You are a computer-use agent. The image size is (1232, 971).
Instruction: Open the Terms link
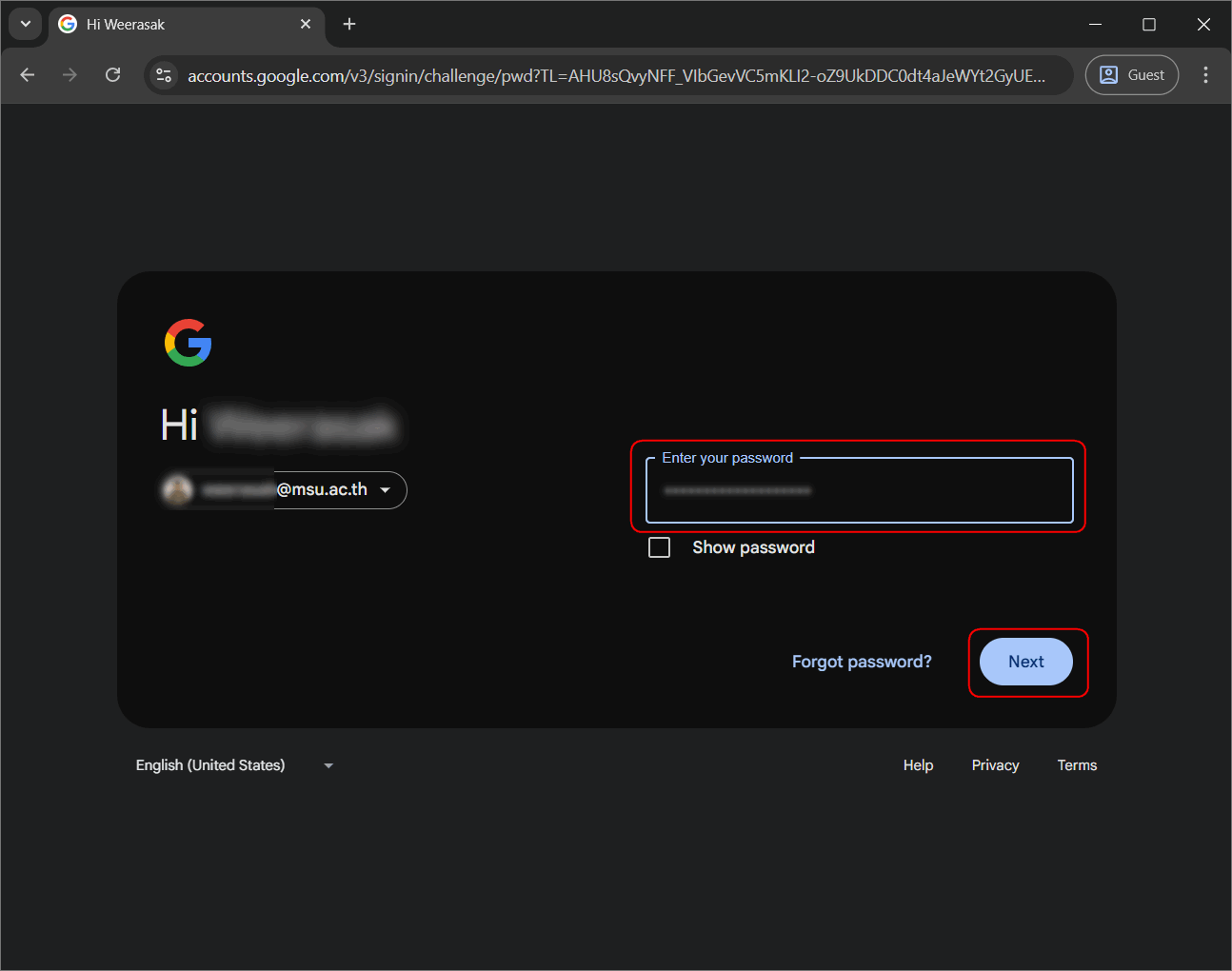1077,765
